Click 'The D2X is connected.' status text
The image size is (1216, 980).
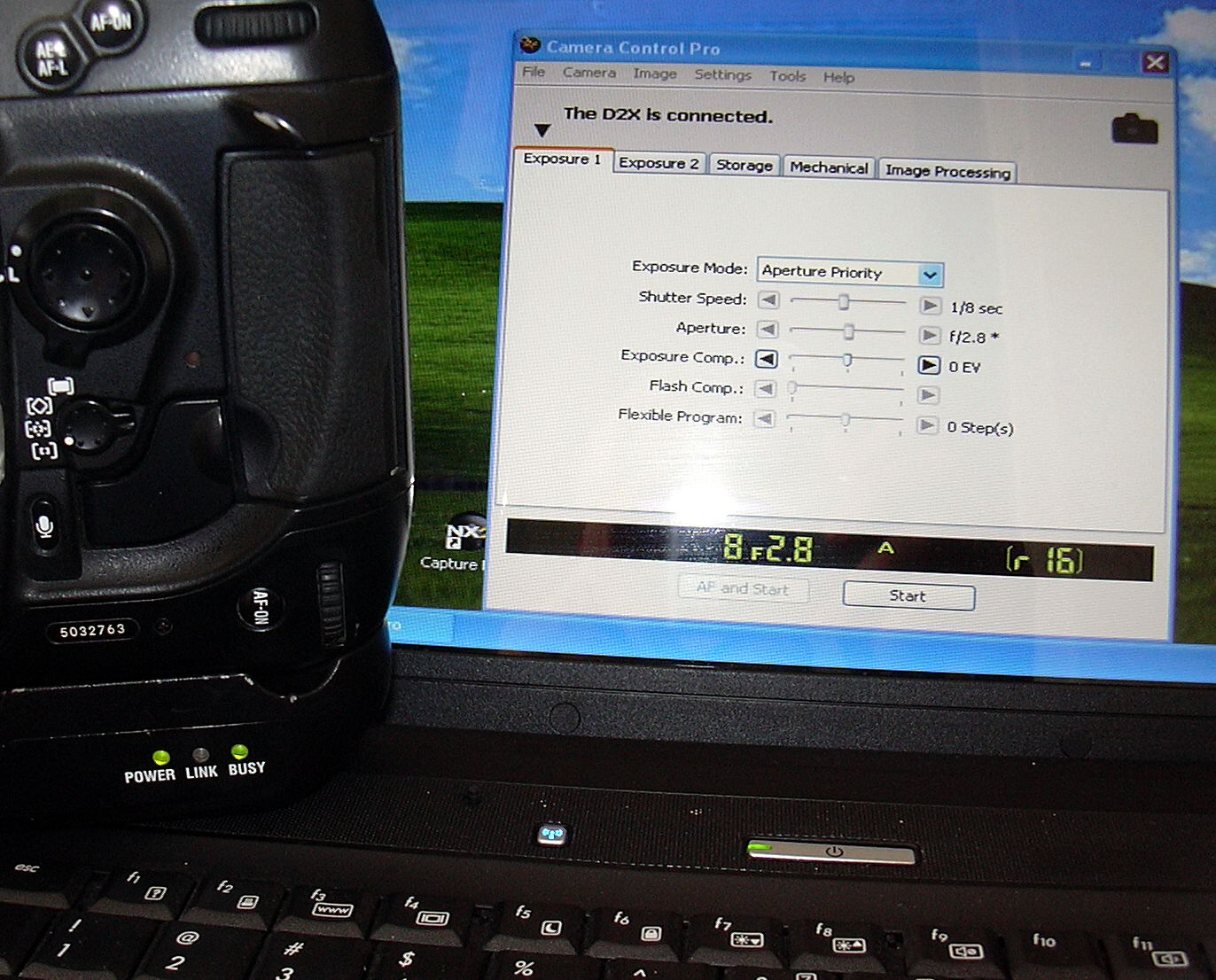click(x=668, y=115)
